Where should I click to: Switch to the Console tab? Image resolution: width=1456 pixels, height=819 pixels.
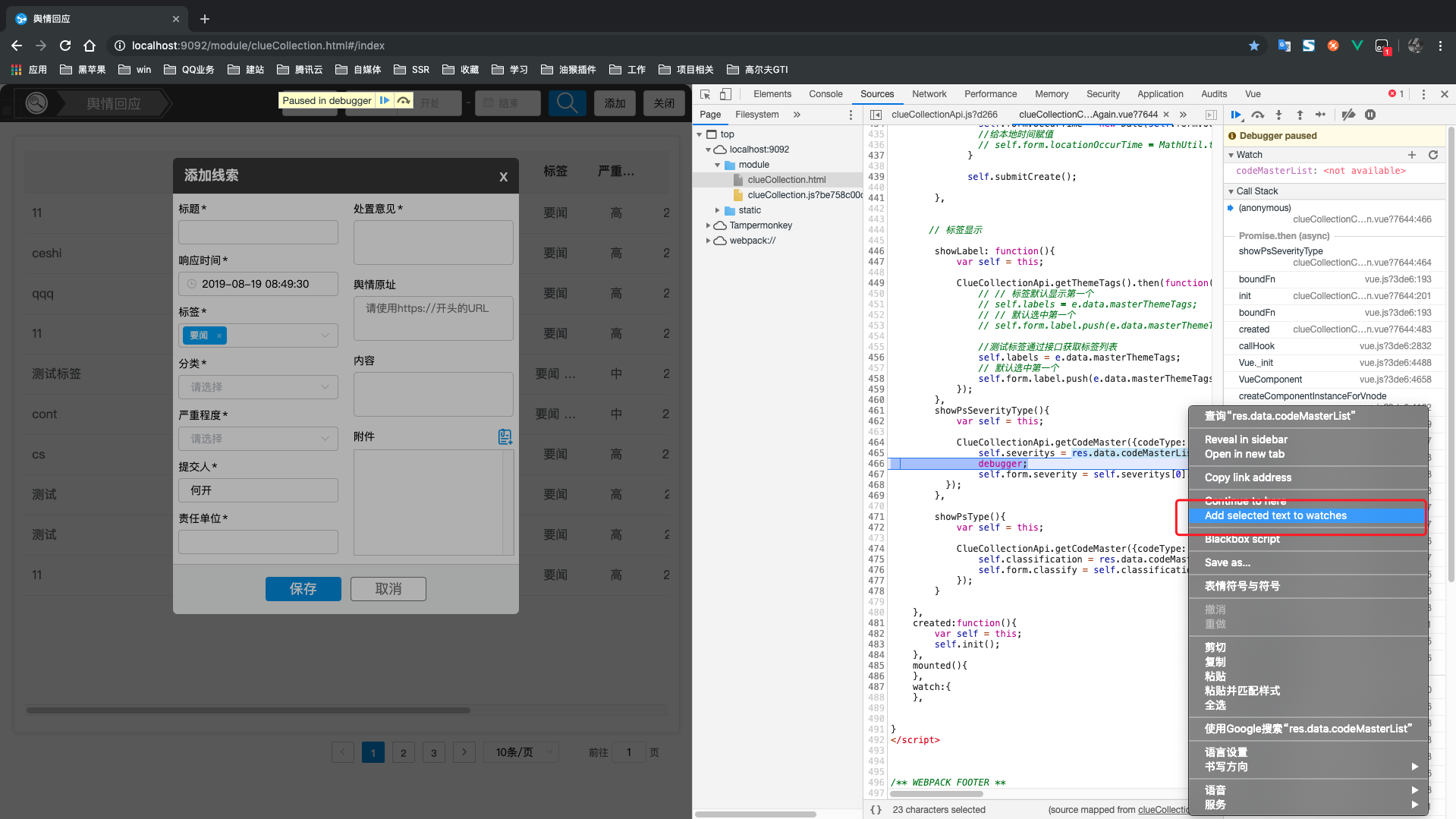pyautogui.click(x=825, y=94)
